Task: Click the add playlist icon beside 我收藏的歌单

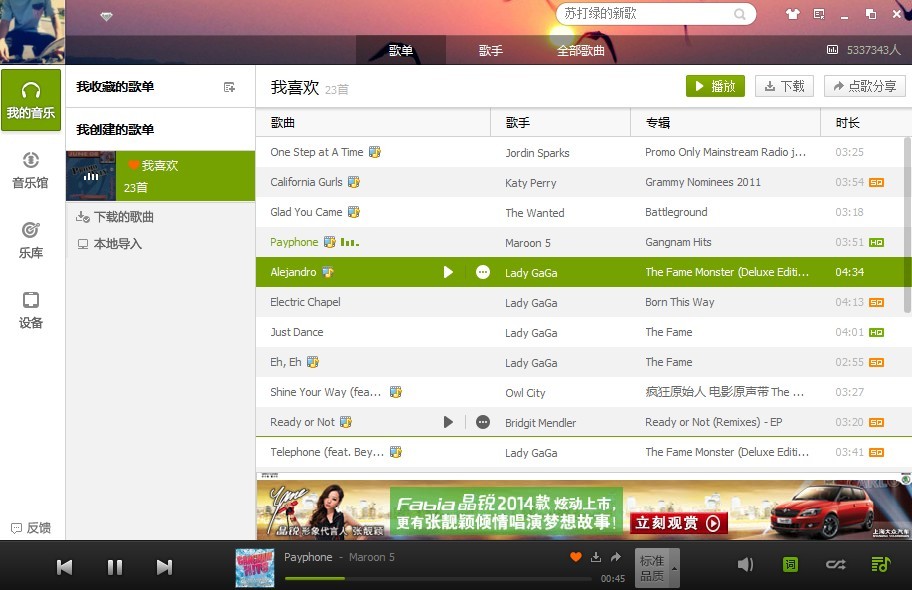Action: (x=229, y=87)
